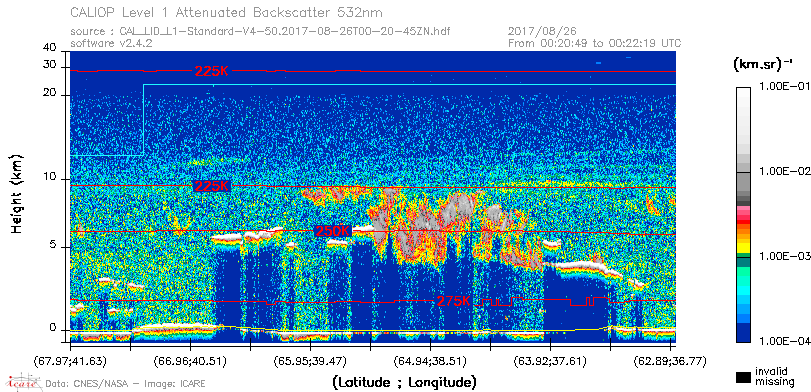
Task: Click the gray 1.00E-02 band of colorbar
Action: click(x=743, y=181)
